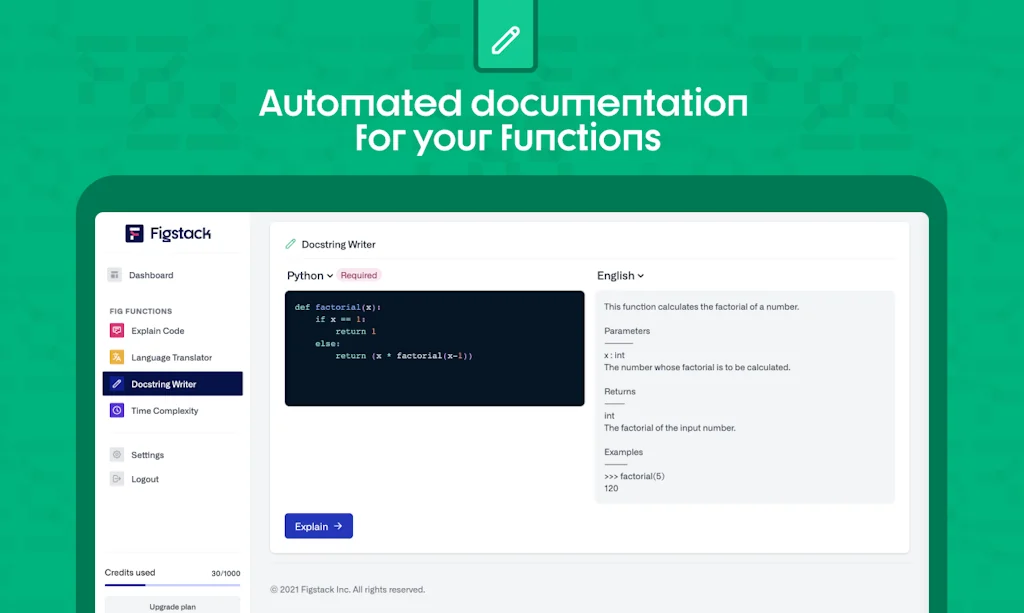
Task: Select Dashboard from the sidebar menu
Action: 150,274
